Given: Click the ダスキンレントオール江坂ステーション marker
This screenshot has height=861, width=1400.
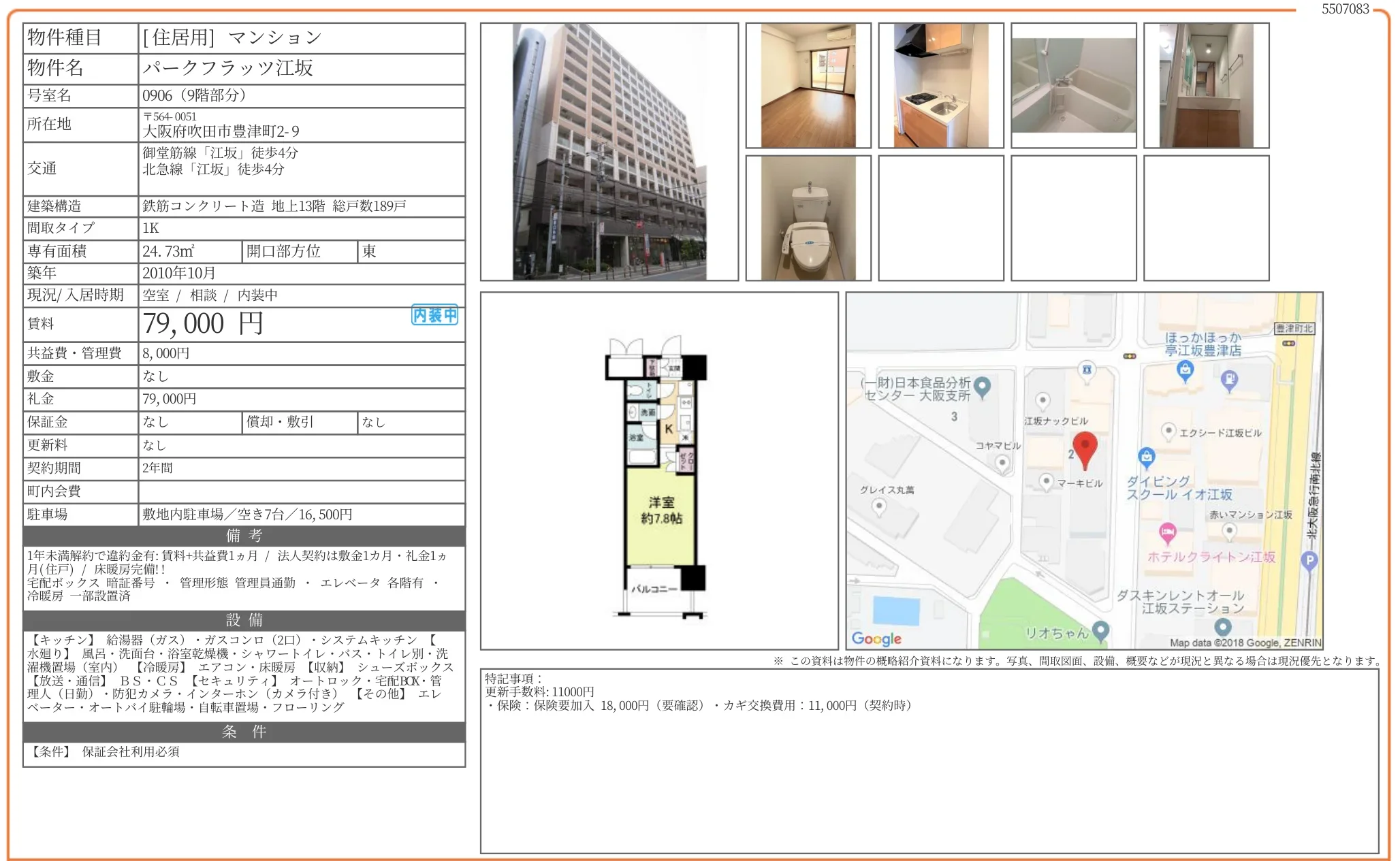Looking at the screenshot, I should click(1222, 626).
